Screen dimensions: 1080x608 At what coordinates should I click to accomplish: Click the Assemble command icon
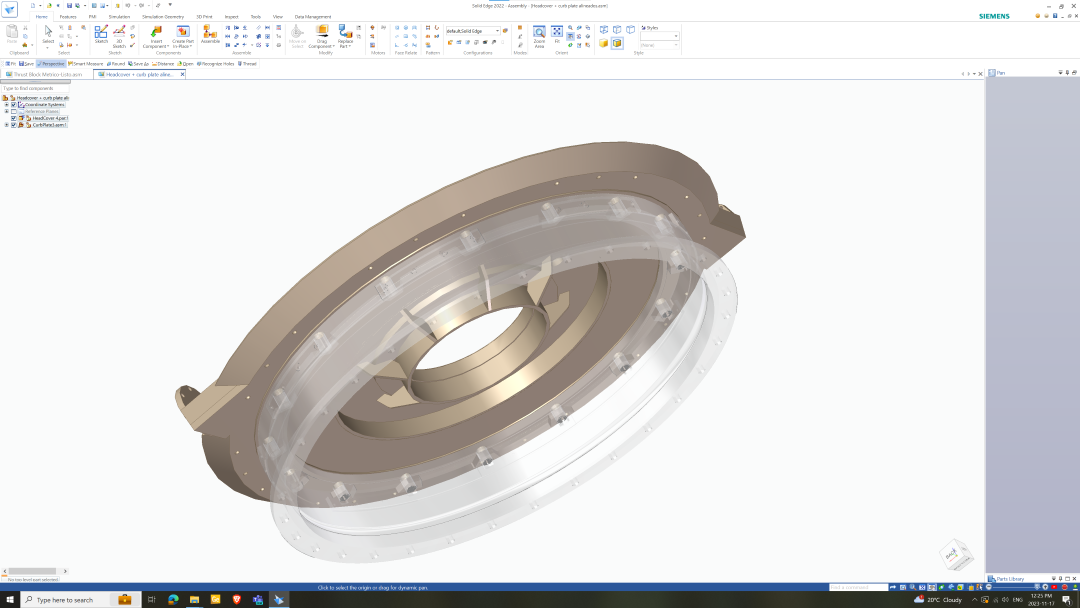click(210, 34)
